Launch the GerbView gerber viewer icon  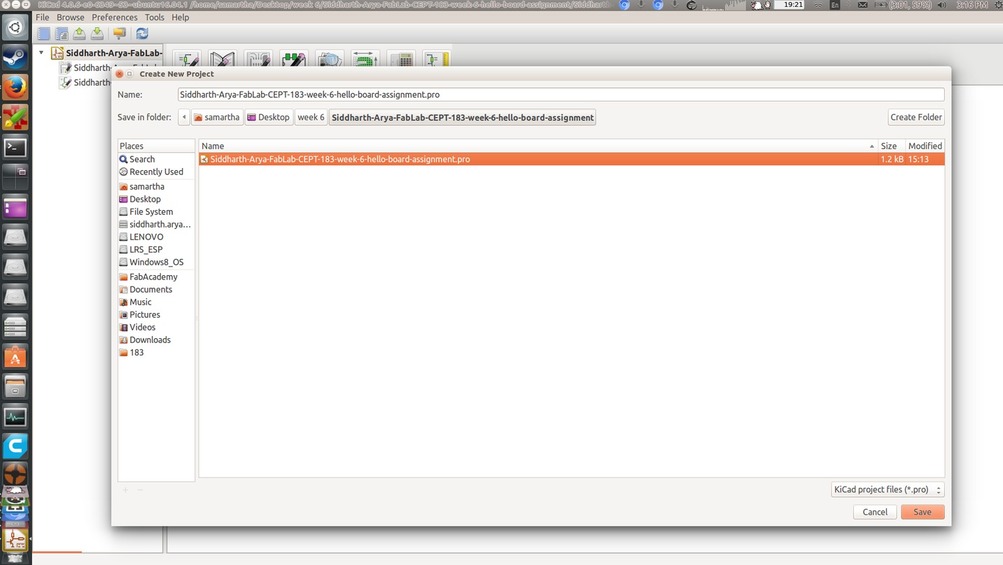330,60
